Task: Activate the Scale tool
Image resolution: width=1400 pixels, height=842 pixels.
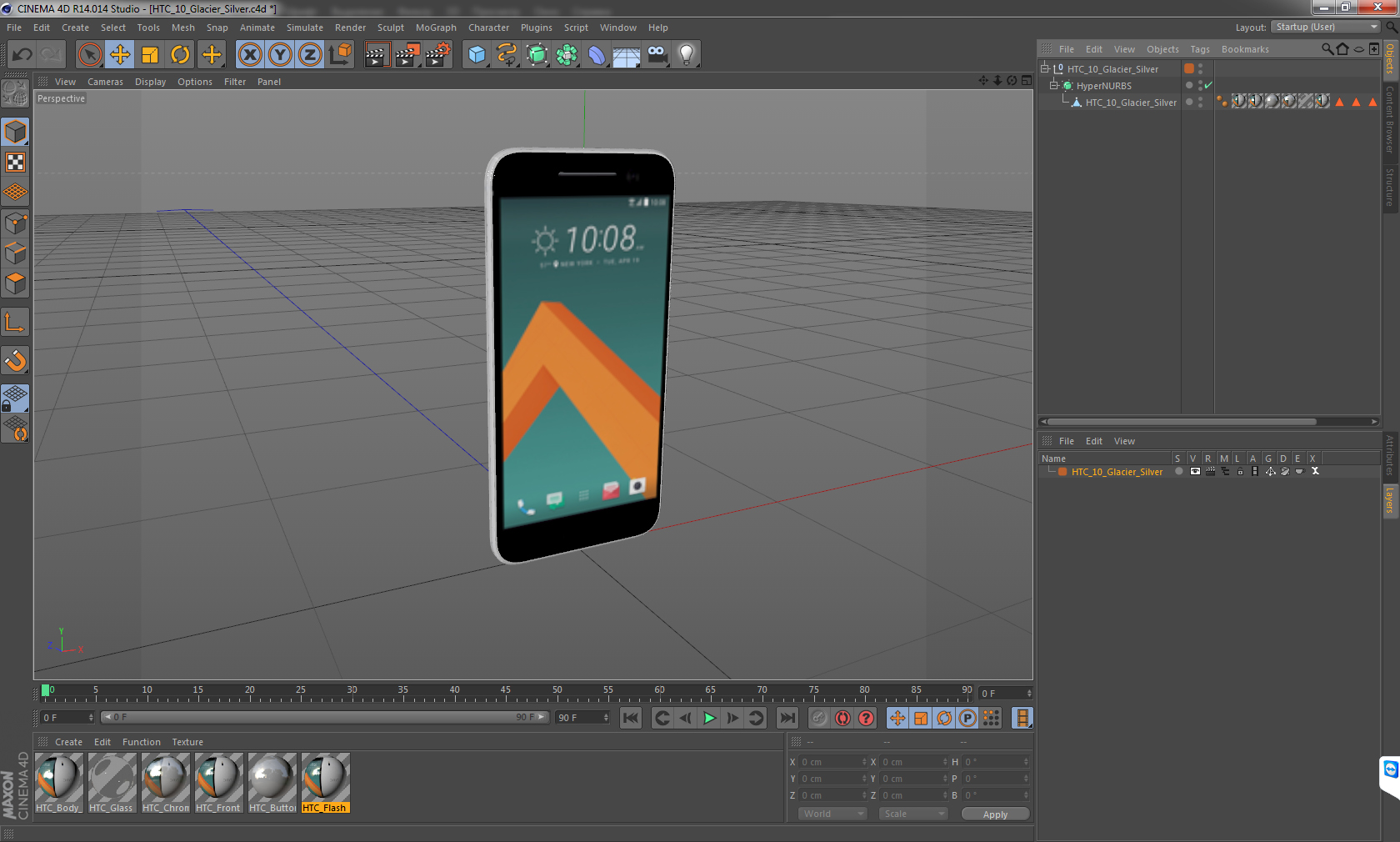Action: click(150, 55)
